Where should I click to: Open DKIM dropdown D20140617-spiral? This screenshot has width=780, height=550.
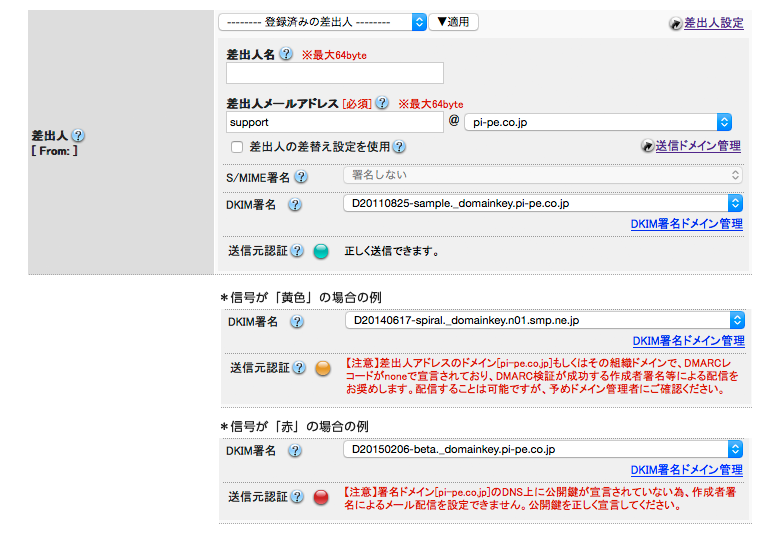[x=545, y=320]
